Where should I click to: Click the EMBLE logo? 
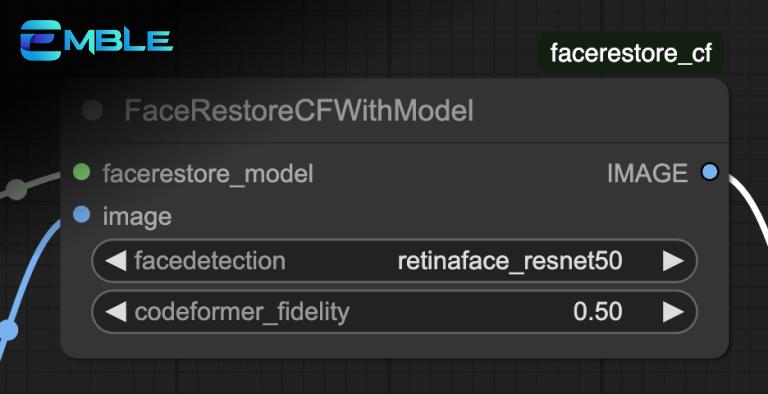(x=96, y=40)
